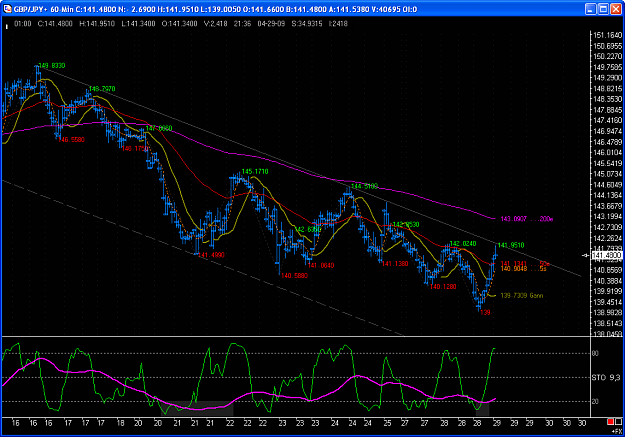The width and height of the screenshot is (625, 437).
Task: Click the S:34.9315 value in info bar
Action: click(307, 24)
